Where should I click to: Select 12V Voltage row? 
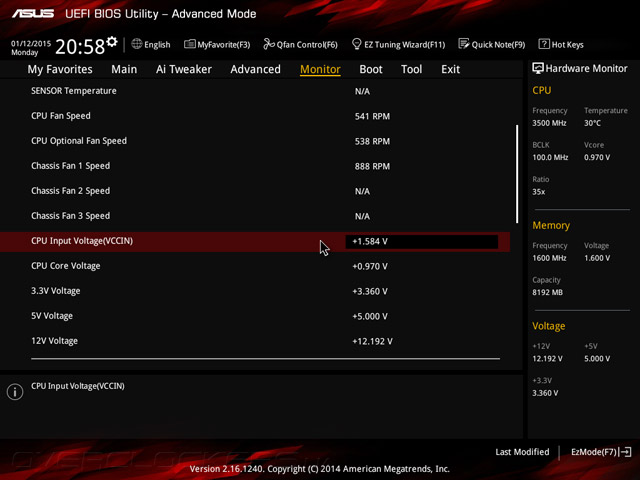coord(255,341)
